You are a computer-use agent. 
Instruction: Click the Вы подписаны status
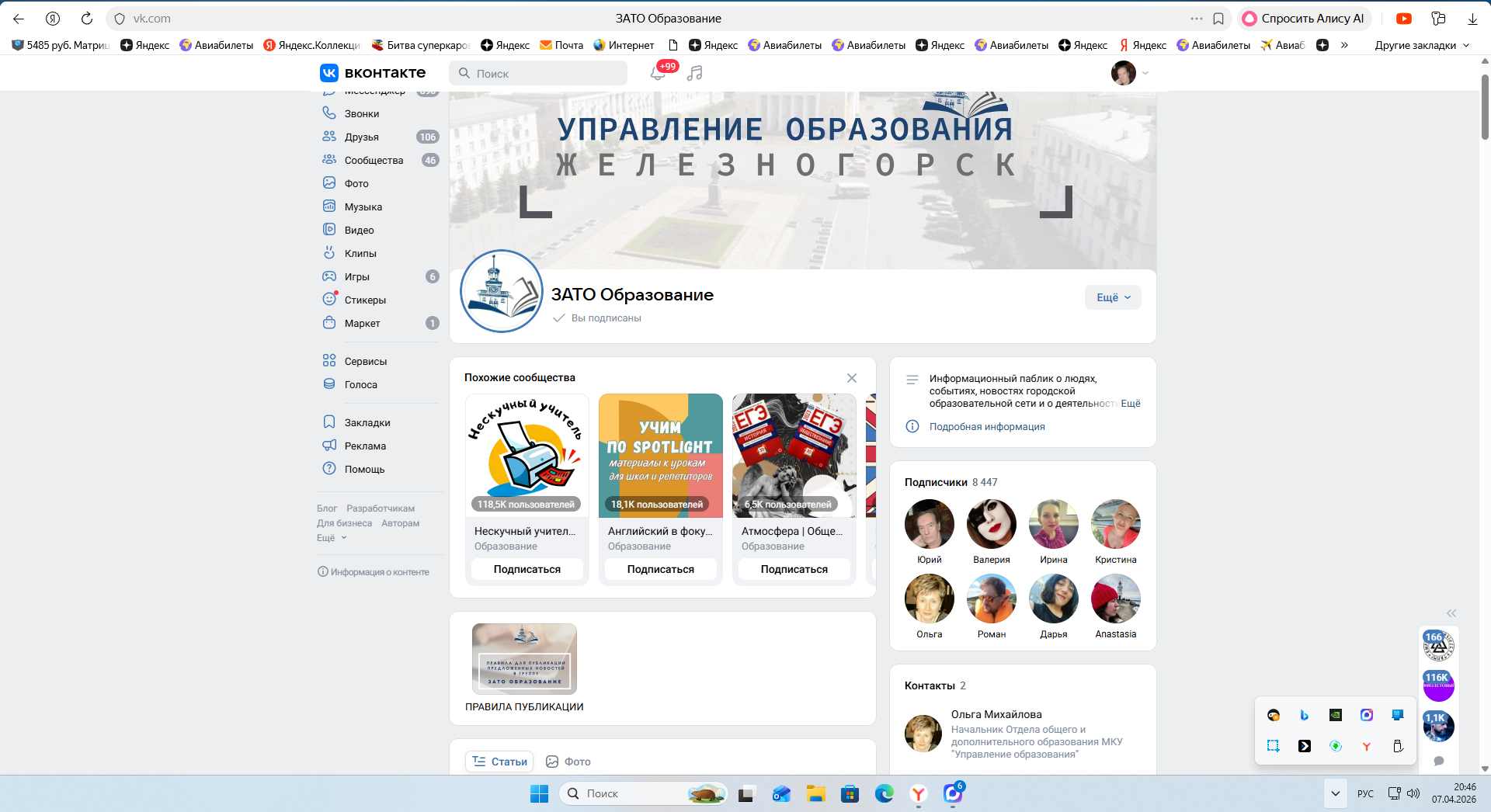point(597,318)
